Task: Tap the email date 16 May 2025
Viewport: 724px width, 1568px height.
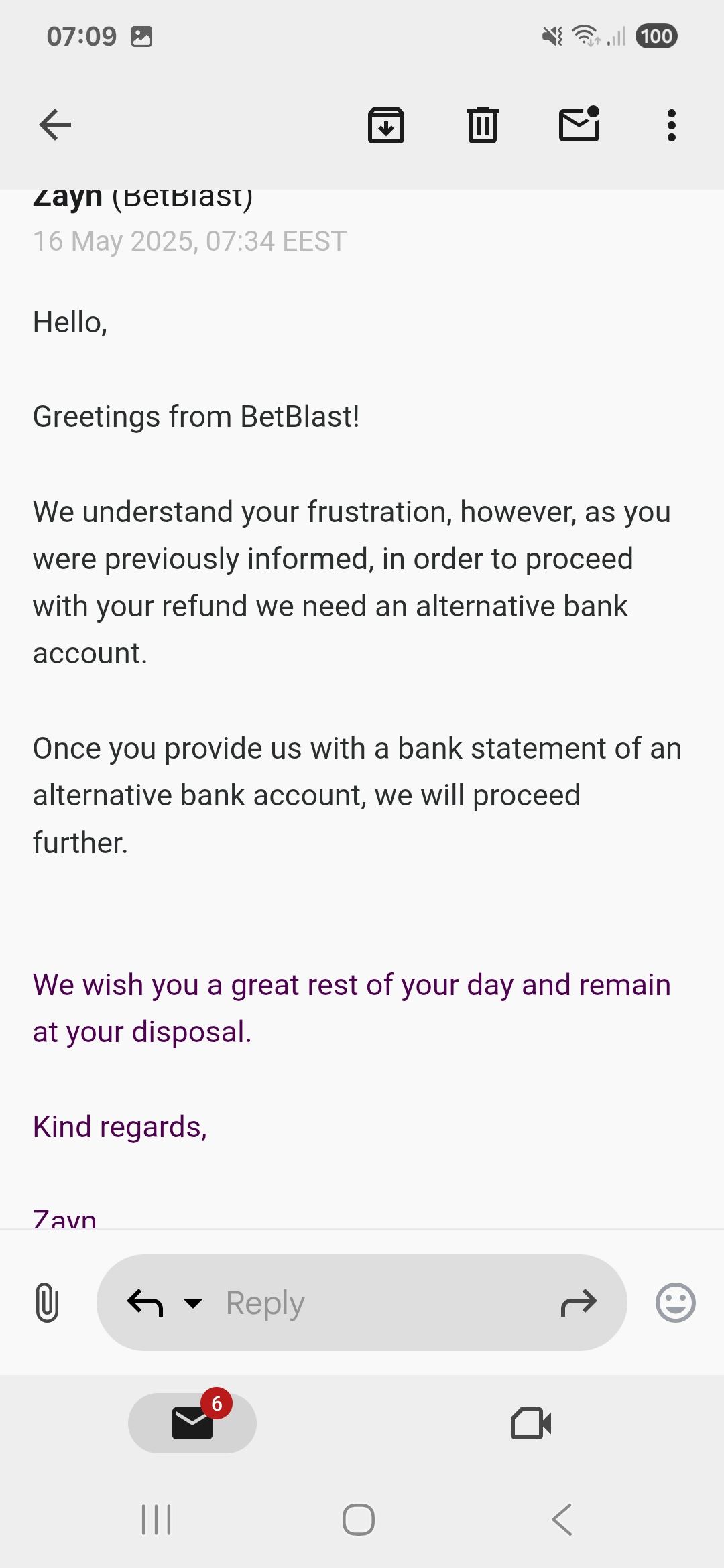Action: pyautogui.click(x=190, y=241)
